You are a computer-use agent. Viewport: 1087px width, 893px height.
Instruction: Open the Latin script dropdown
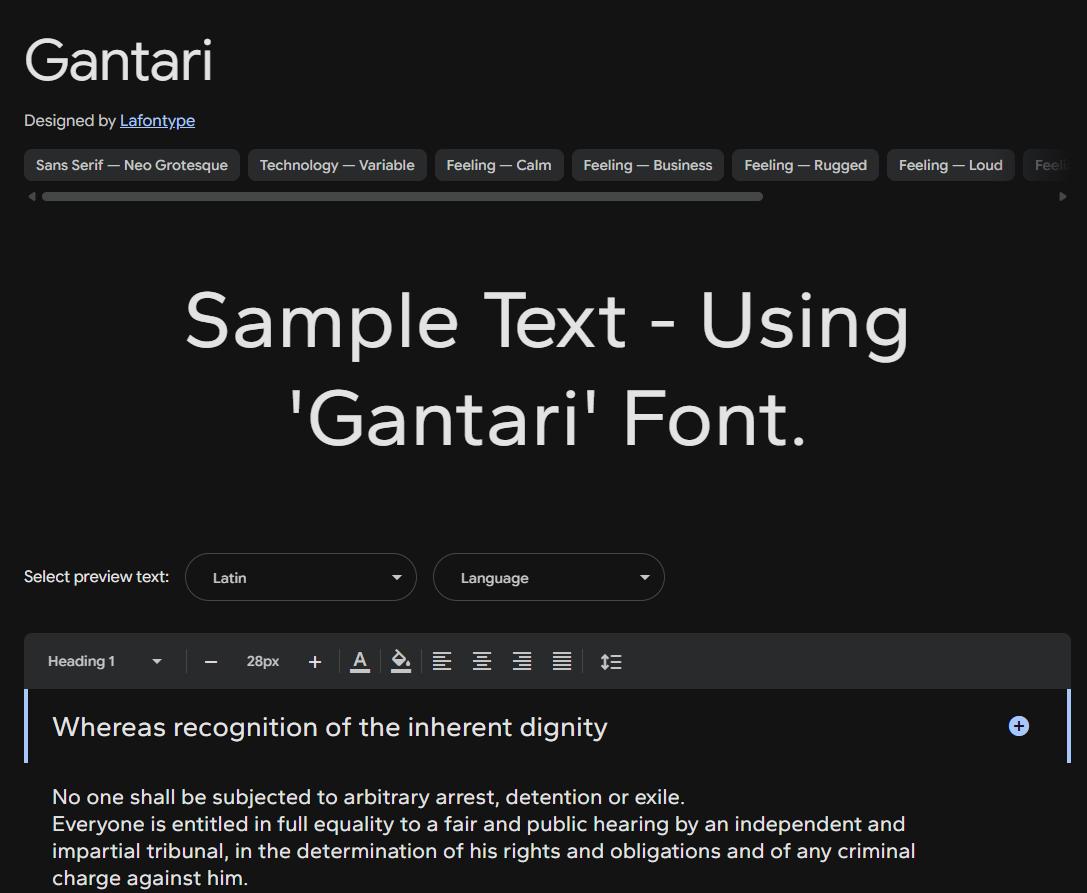coord(301,577)
